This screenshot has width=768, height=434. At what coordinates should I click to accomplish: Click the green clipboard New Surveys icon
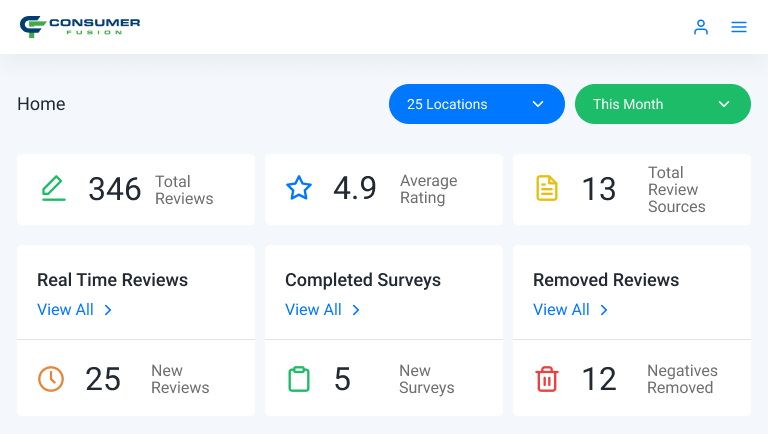pos(299,379)
